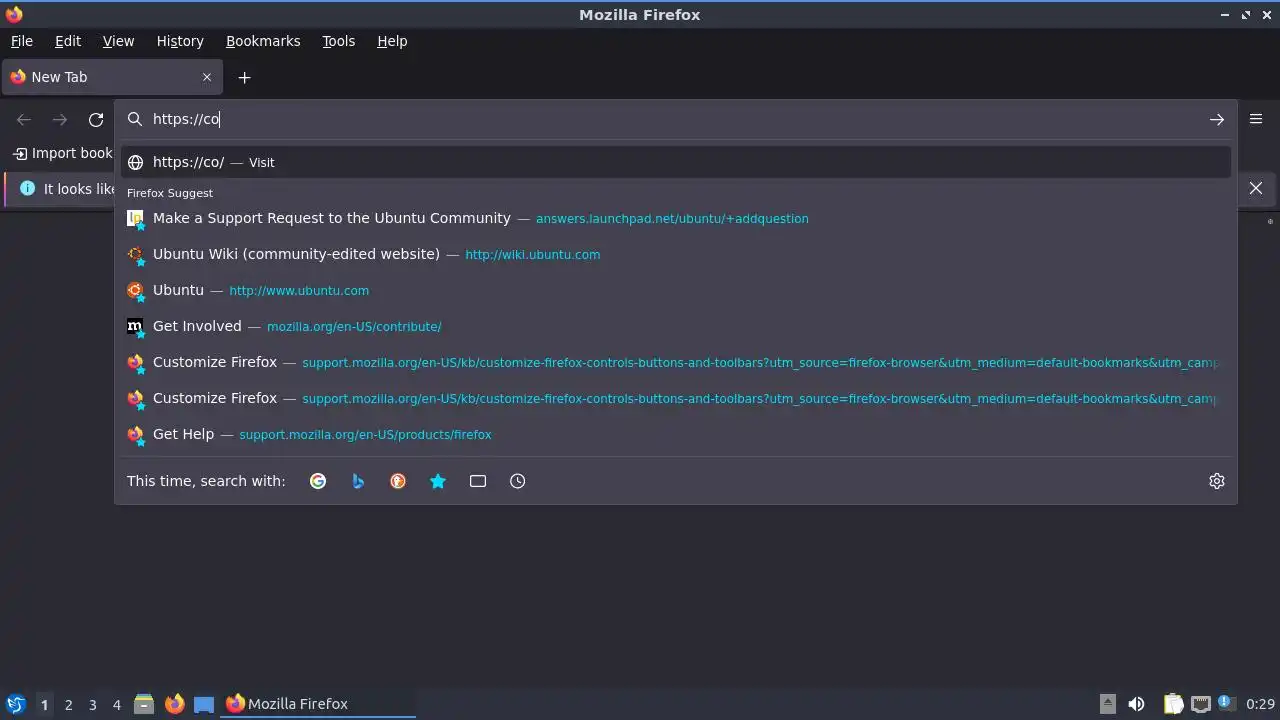
Task: Click the network icon in system tray
Action: tap(1201, 704)
